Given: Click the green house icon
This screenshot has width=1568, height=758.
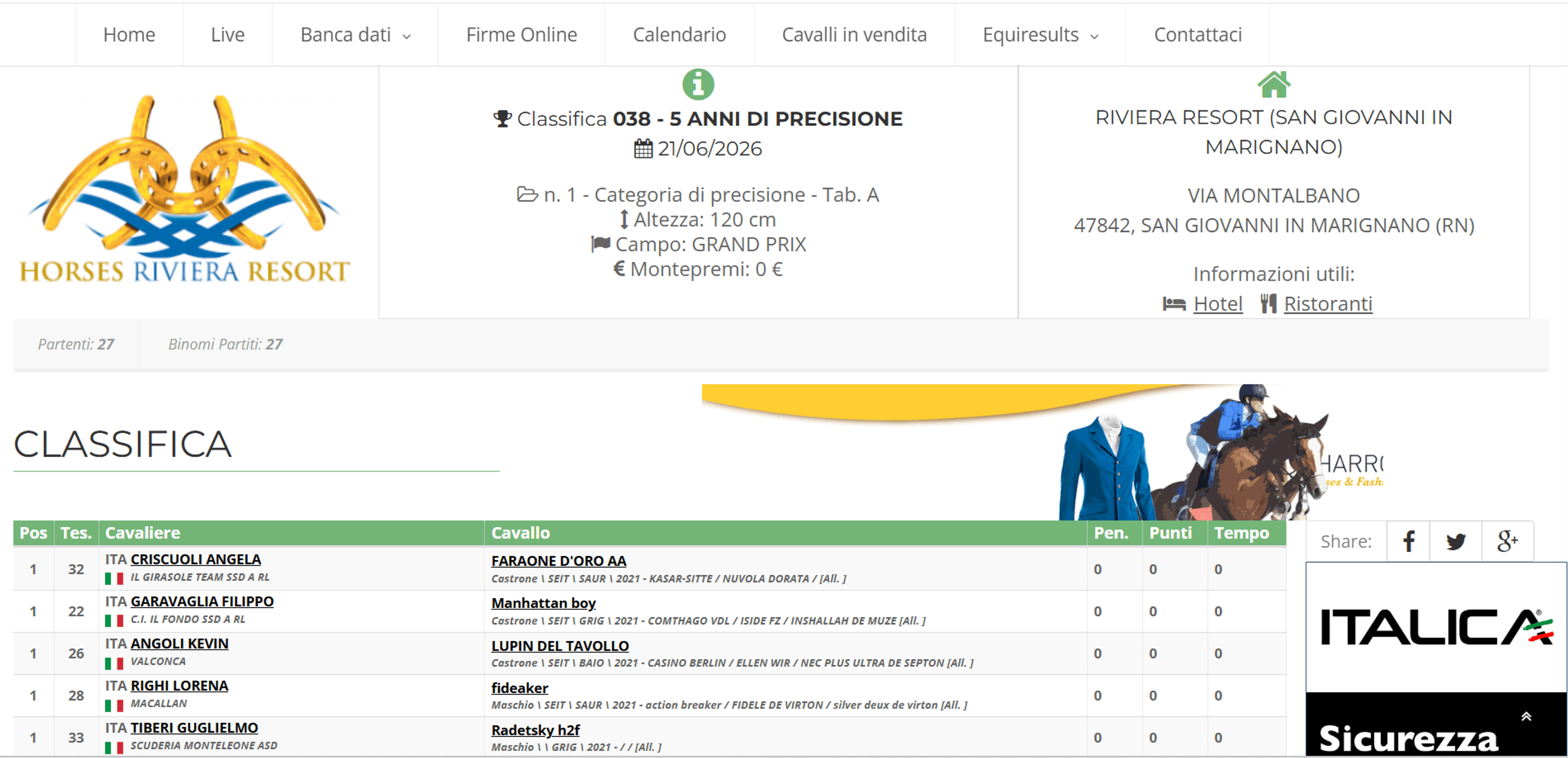Looking at the screenshot, I should tap(1274, 84).
